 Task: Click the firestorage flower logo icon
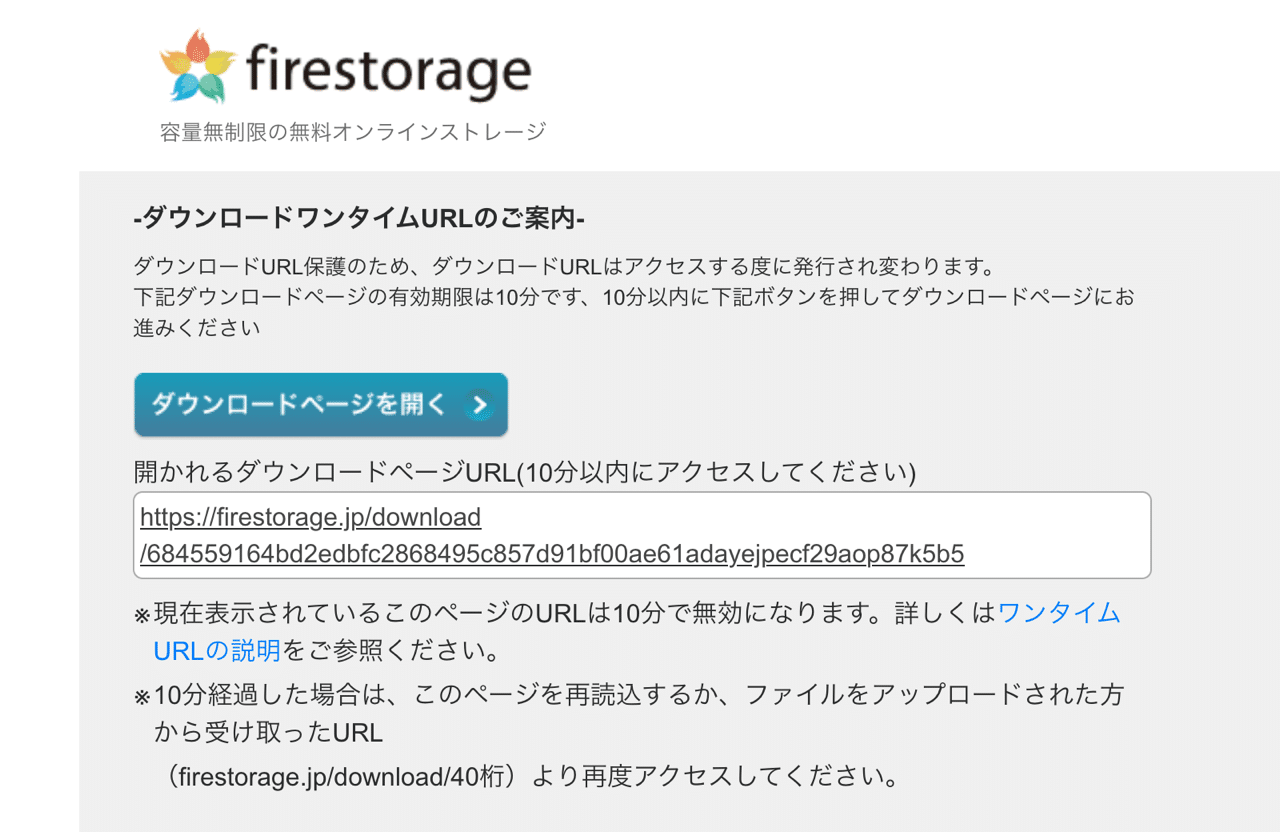pyautogui.click(x=197, y=65)
